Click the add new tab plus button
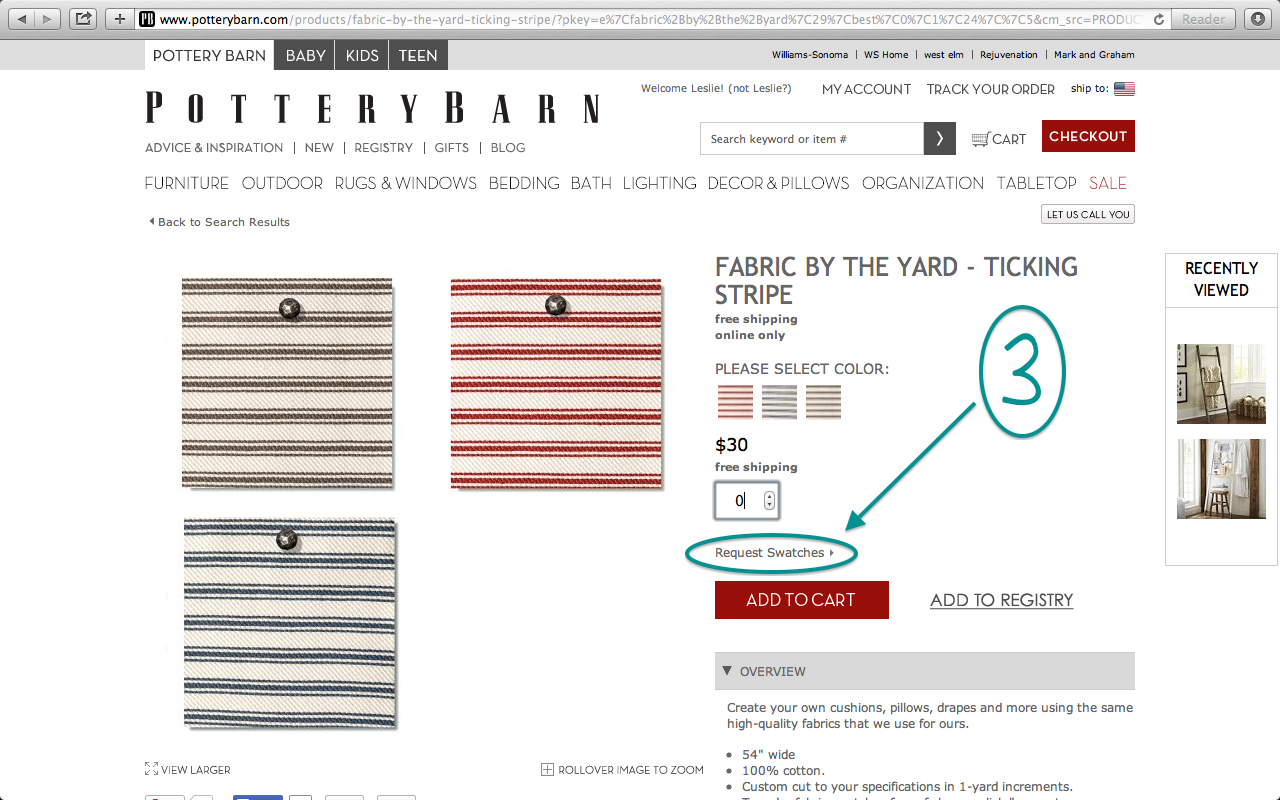The height and width of the screenshot is (800, 1280). pyautogui.click(x=119, y=18)
